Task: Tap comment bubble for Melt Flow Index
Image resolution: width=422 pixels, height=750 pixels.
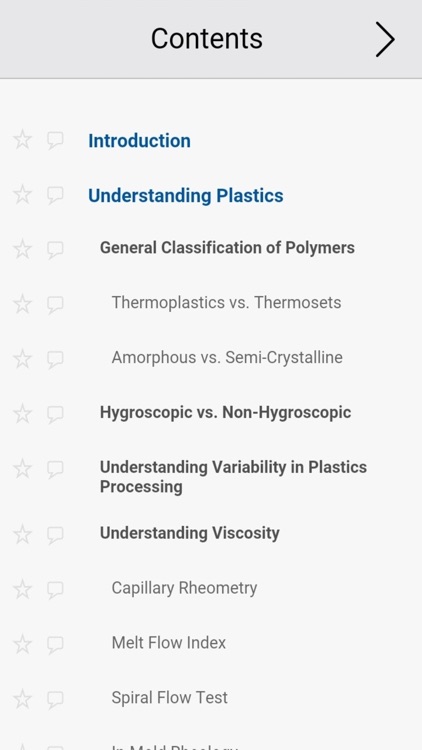Action: click(x=55, y=645)
